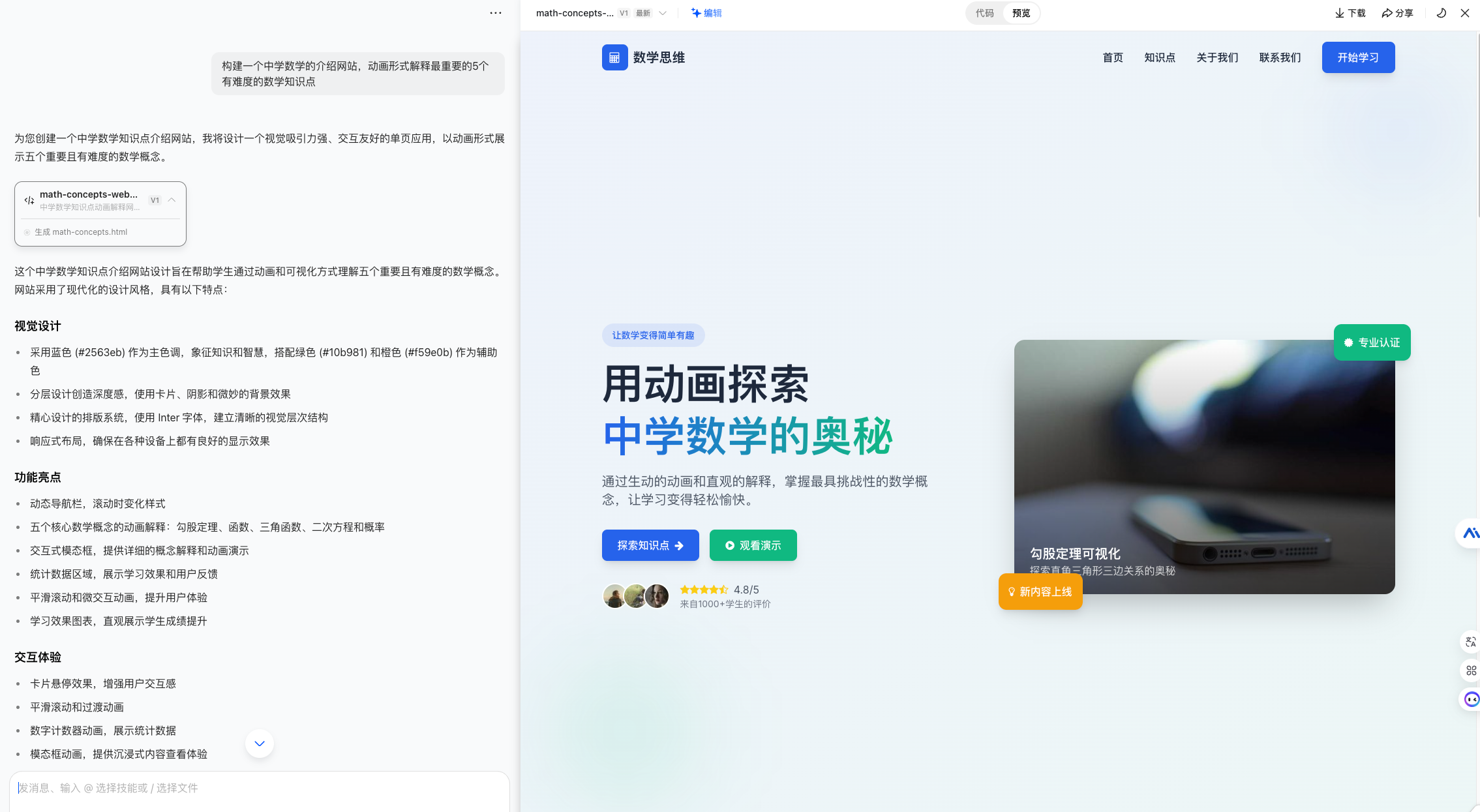The width and height of the screenshot is (1480, 812).
Task: Click the user prompt message bubble
Action: coord(357,74)
